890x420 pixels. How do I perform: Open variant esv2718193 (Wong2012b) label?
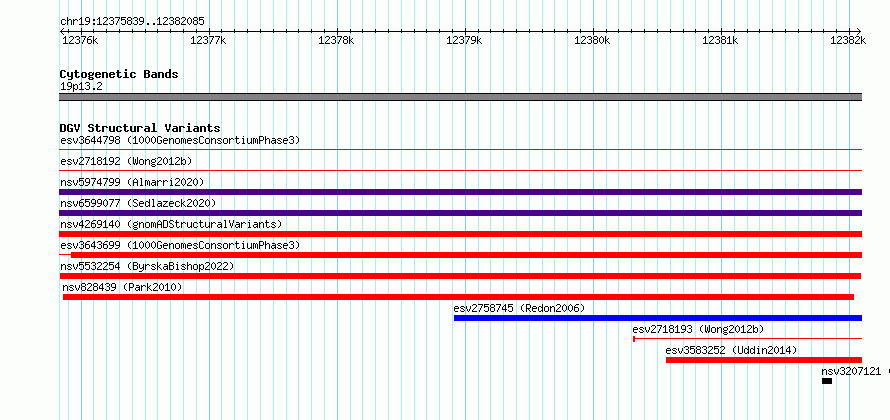tap(698, 330)
